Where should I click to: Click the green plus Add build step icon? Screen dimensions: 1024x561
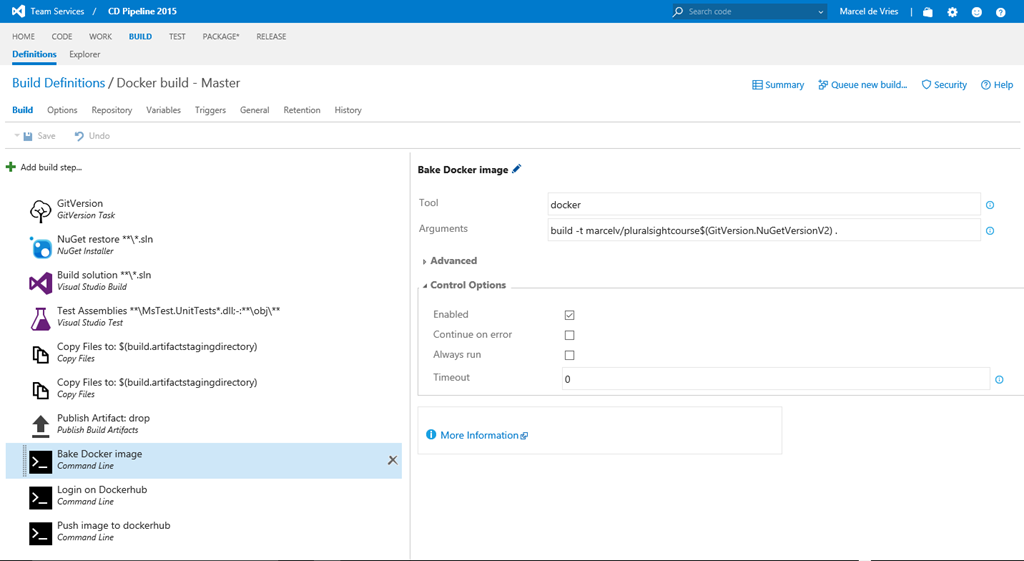[x=11, y=167]
